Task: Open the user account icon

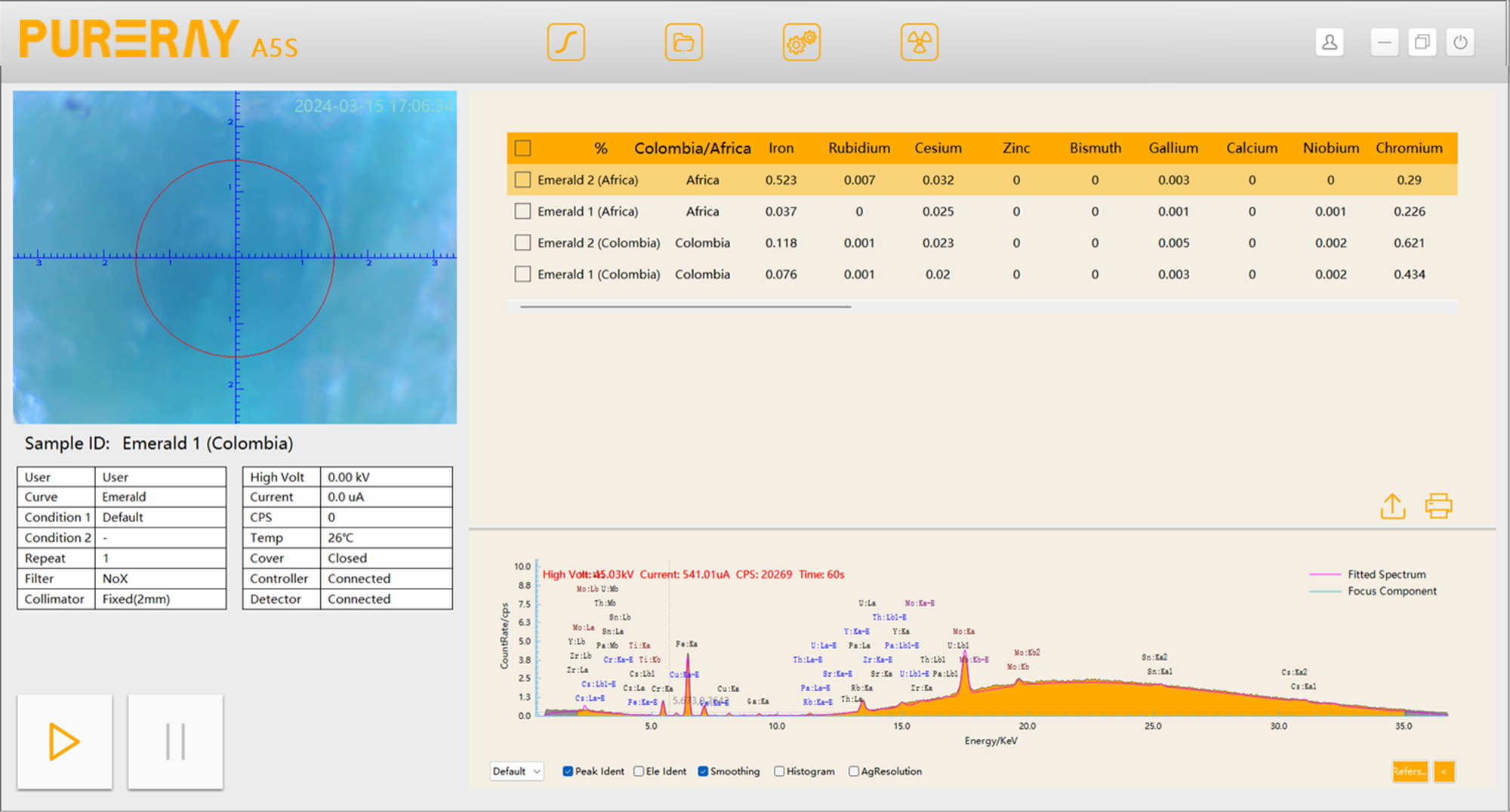Action: 1330,42
